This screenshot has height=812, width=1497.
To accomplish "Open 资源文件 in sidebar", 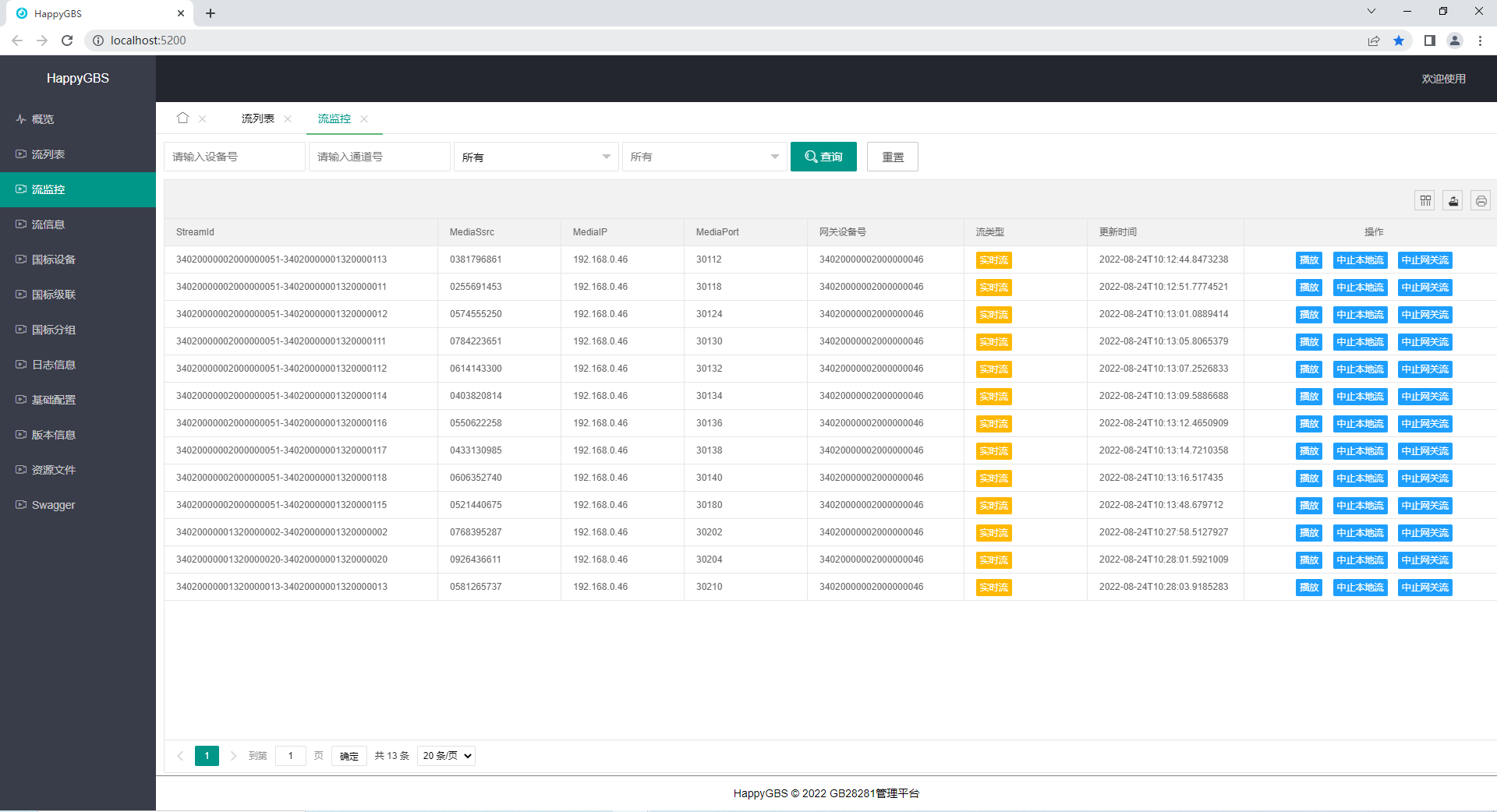I will pos(78,470).
